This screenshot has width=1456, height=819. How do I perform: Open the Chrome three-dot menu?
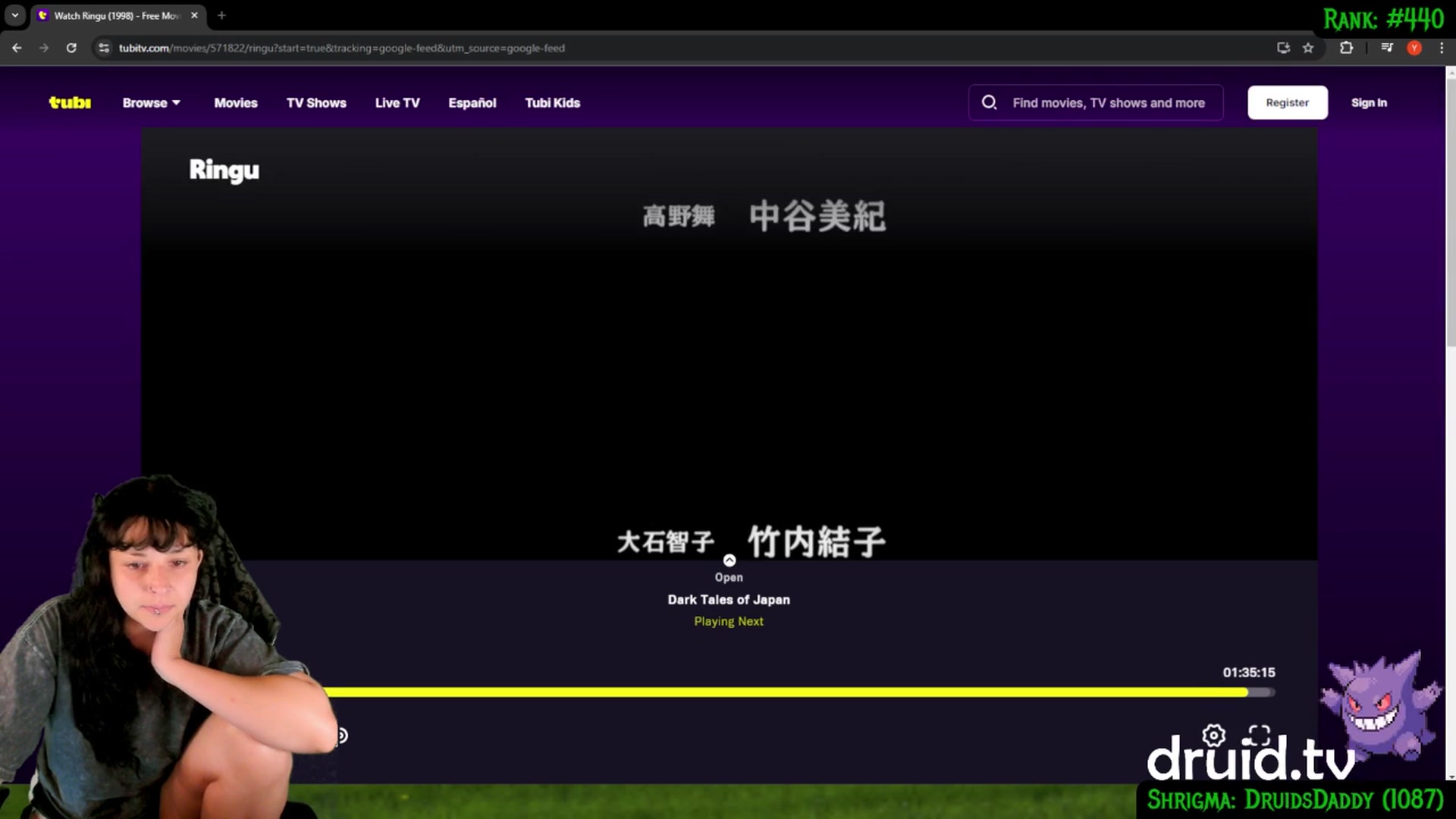tap(1442, 48)
